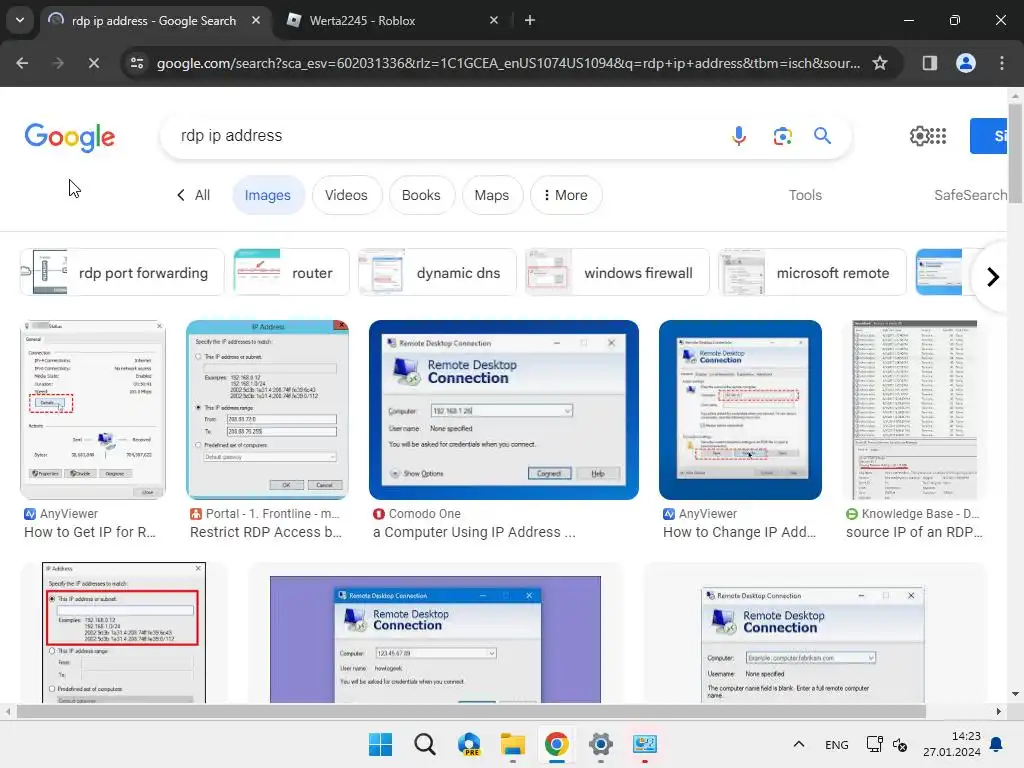View site information icon in address bar
Screen dimensions: 1024x768
tap(137, 63)
